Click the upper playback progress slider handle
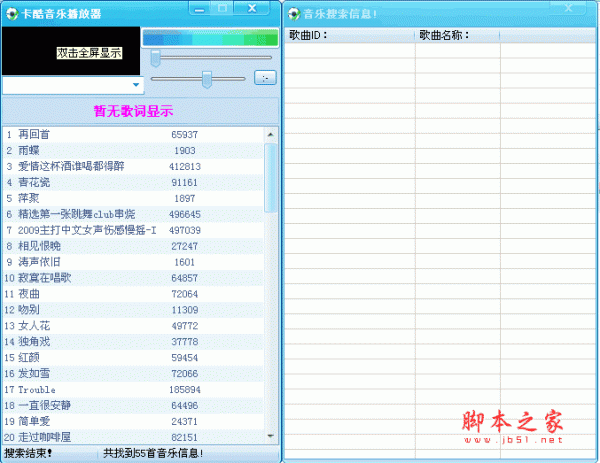 [x=155, y=58]
